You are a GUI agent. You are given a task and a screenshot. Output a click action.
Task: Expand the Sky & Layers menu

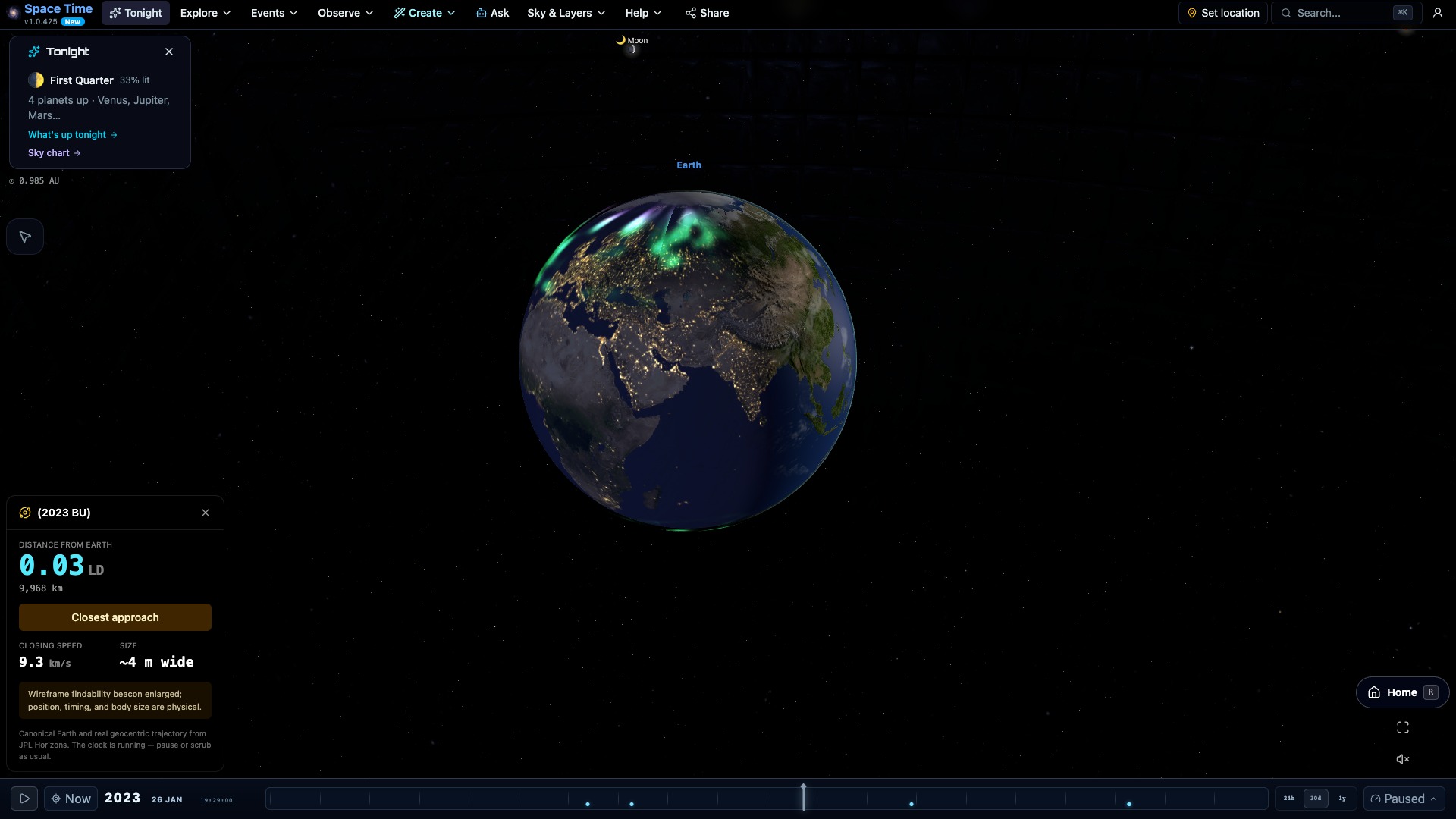[x=566, y=13]
